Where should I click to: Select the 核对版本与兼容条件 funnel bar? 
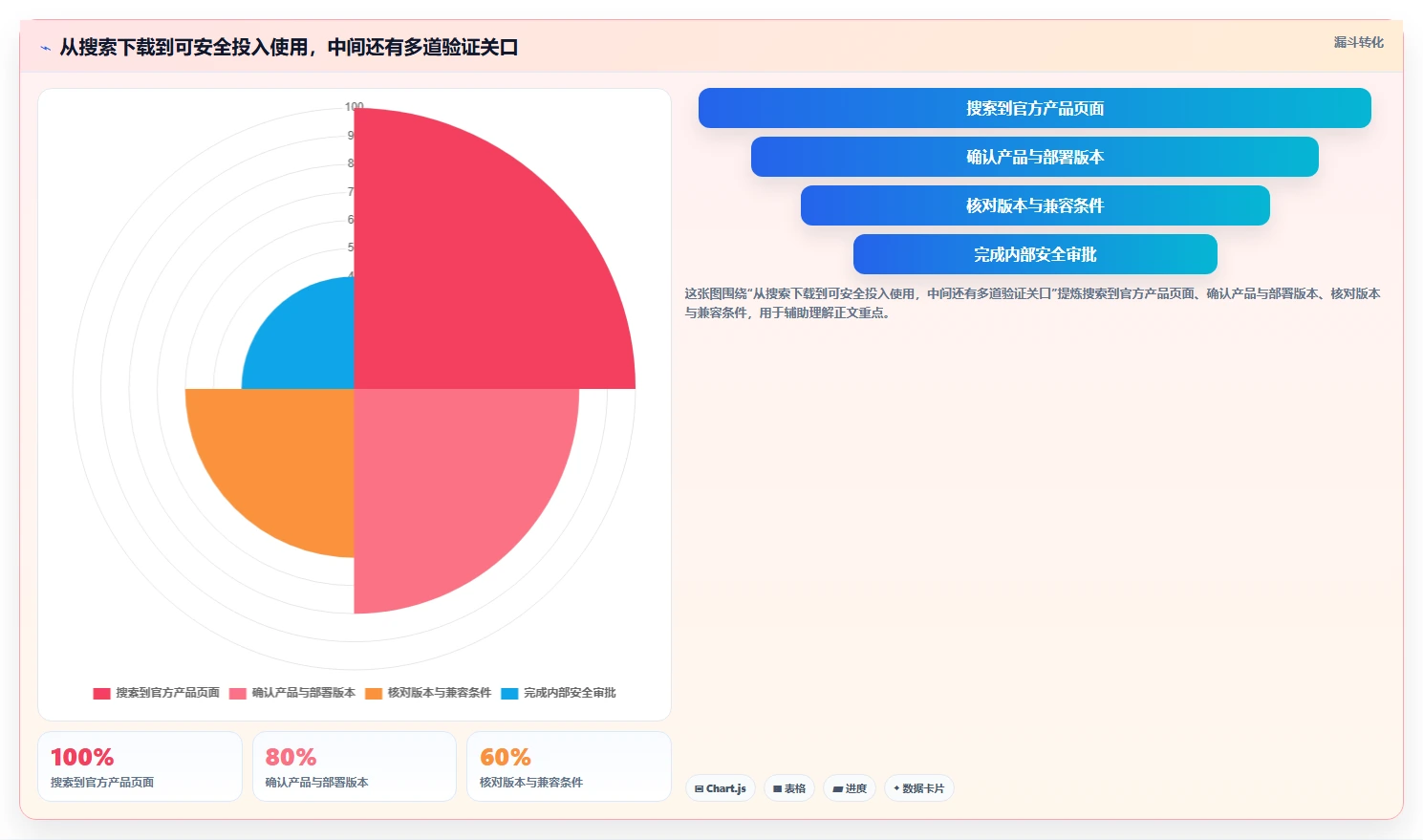coord(1035,205)
